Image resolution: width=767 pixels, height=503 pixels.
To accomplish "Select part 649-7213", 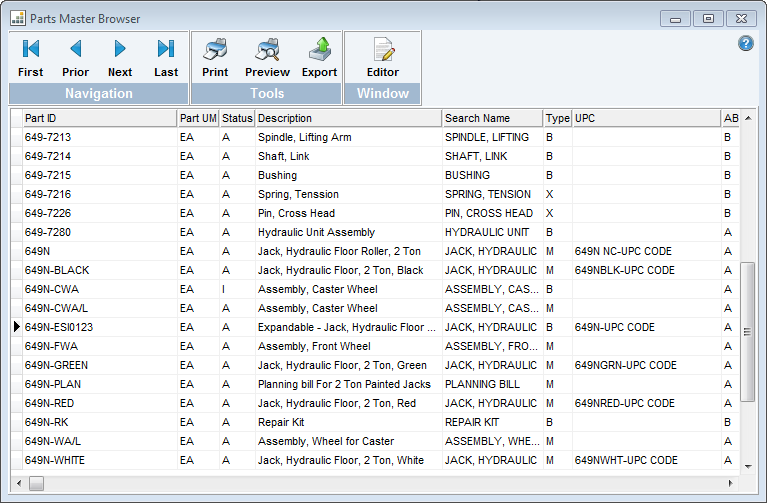I will pyautogui.click(x=48, y=137).
